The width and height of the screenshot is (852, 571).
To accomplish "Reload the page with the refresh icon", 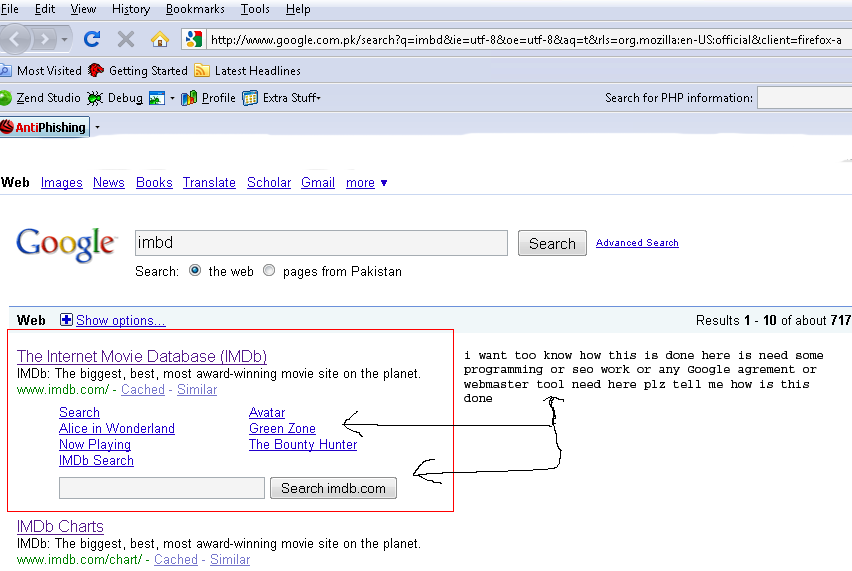I will [91, 39].
